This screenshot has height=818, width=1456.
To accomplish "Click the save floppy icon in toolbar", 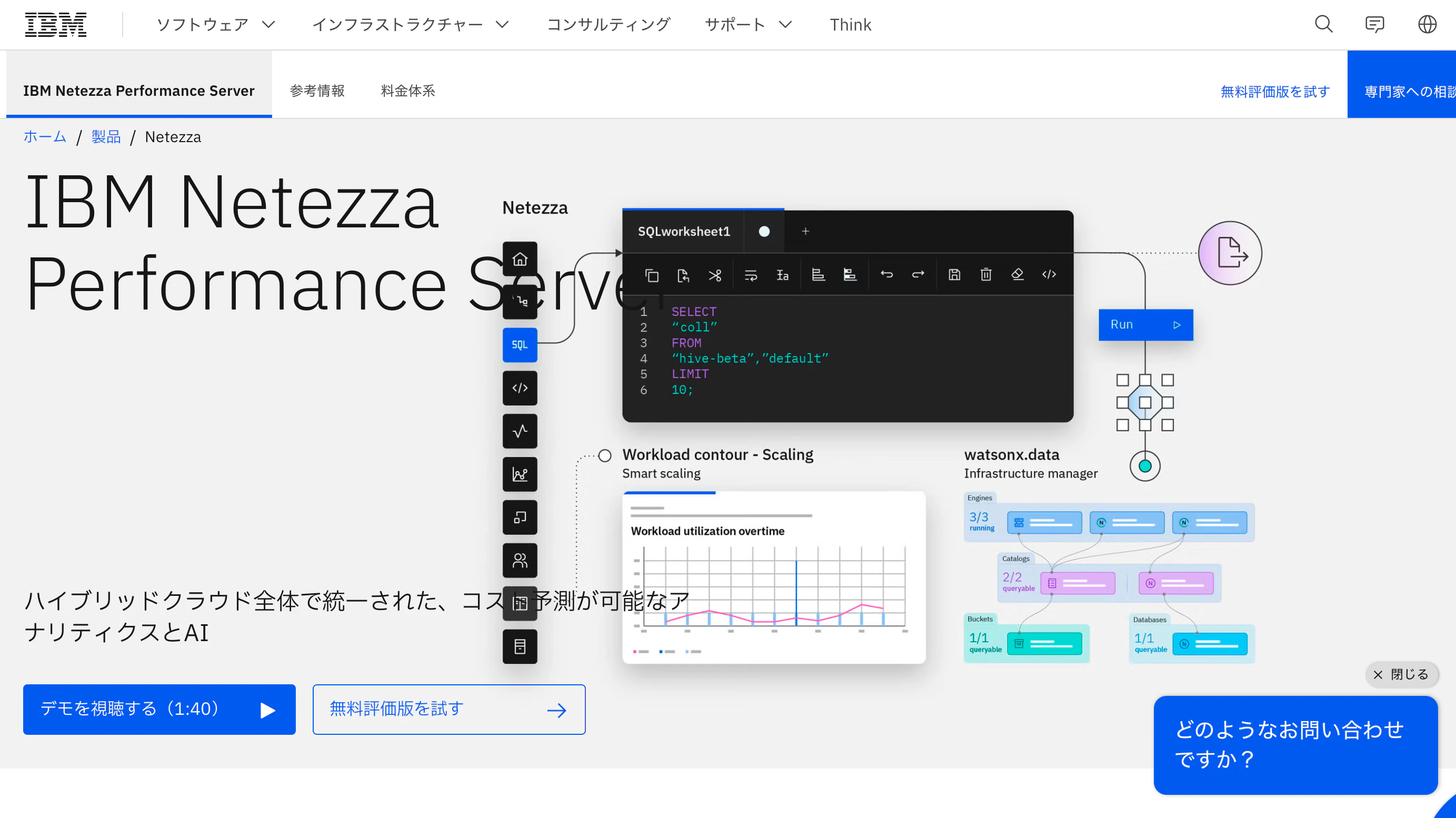I will (954, 274).
